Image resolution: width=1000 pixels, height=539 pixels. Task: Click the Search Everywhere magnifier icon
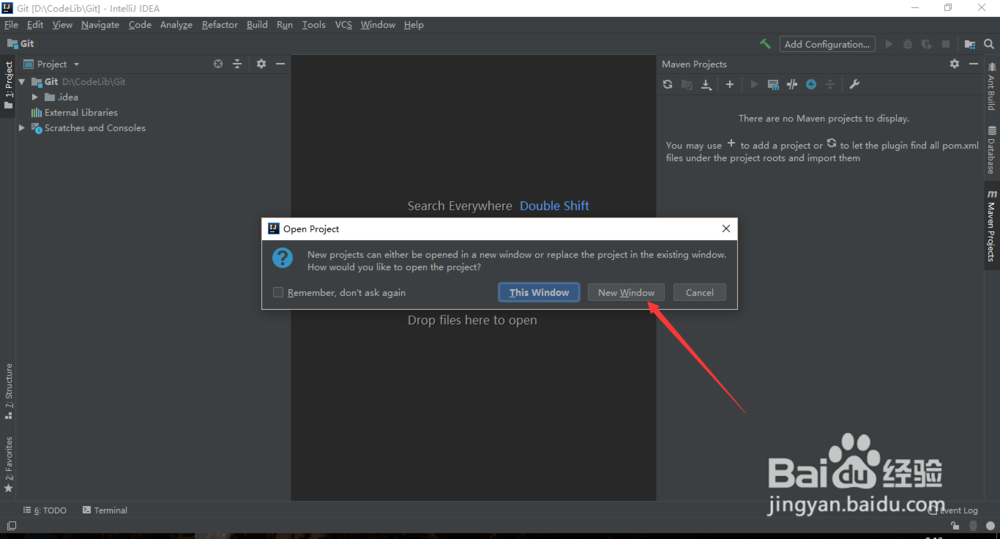click(989, 44)
